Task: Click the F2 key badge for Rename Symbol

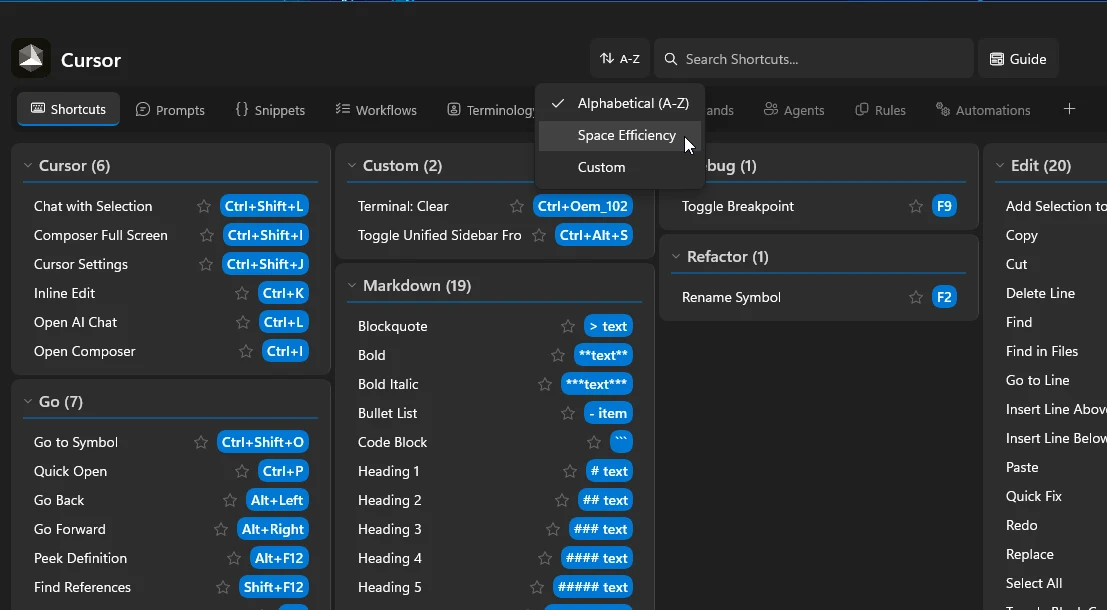Action: [x=944, y=297]
